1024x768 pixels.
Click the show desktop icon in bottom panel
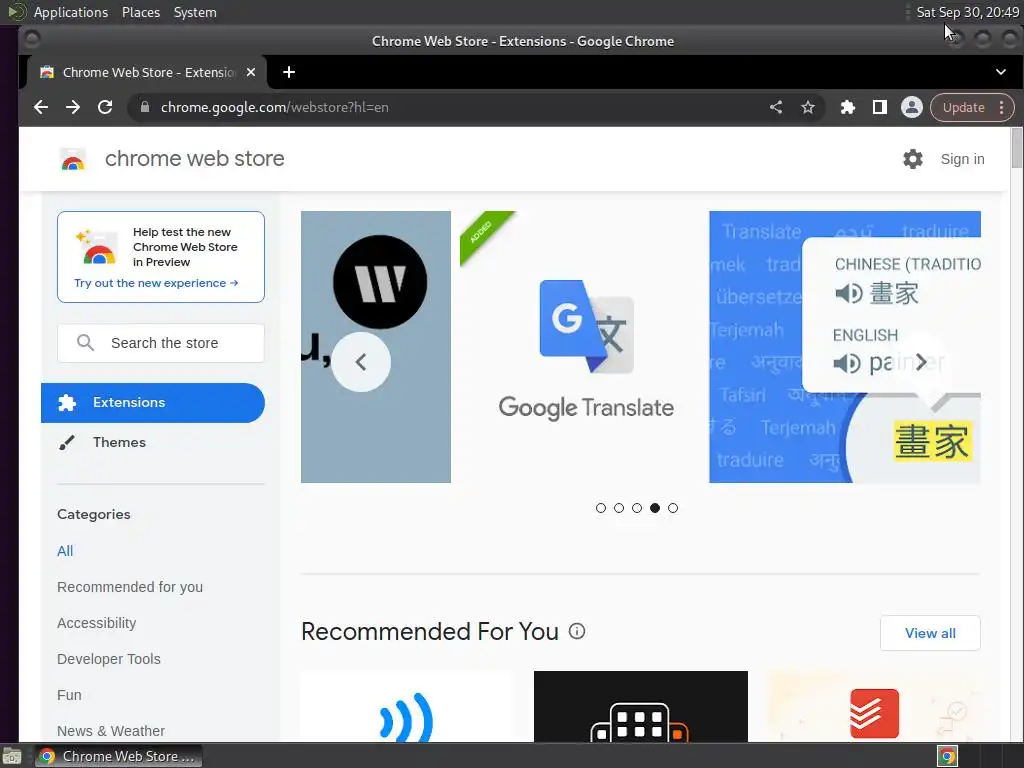point(12,756)
